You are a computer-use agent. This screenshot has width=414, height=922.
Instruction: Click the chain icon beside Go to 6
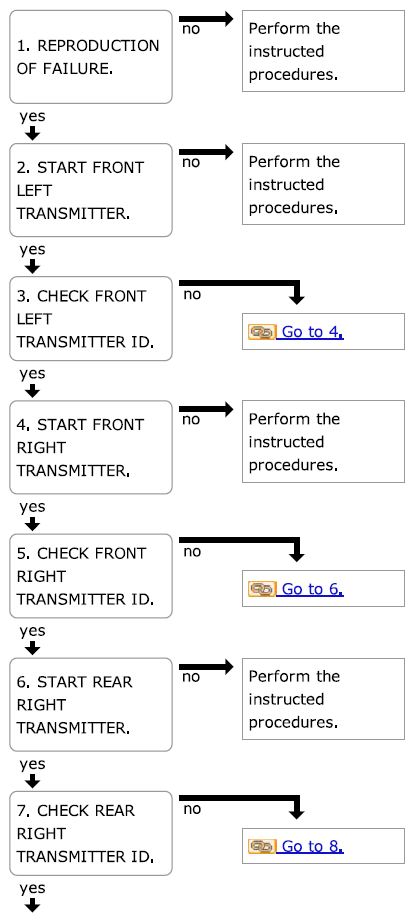pos(262,589)
